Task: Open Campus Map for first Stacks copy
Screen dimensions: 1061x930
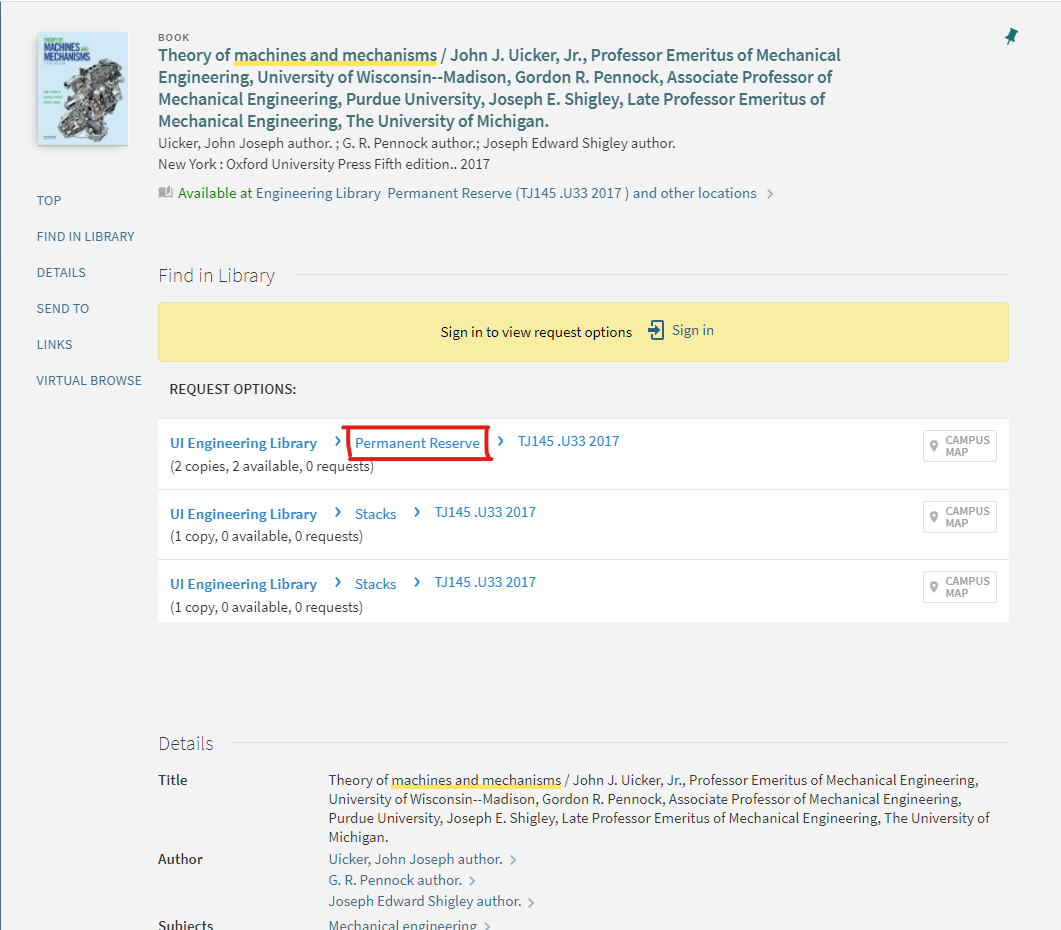Action: (959, 517)
